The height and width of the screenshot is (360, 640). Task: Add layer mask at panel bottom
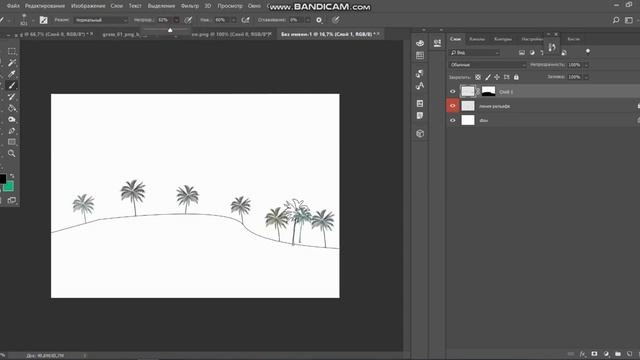594,354
